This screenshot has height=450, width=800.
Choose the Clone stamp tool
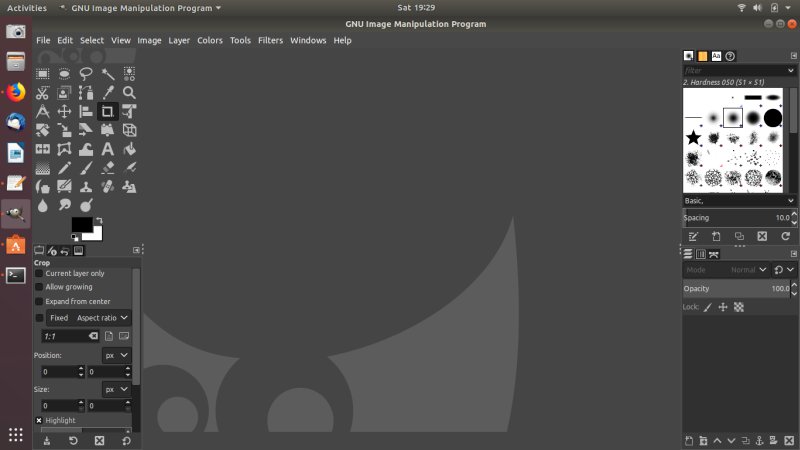pos(86,187)
